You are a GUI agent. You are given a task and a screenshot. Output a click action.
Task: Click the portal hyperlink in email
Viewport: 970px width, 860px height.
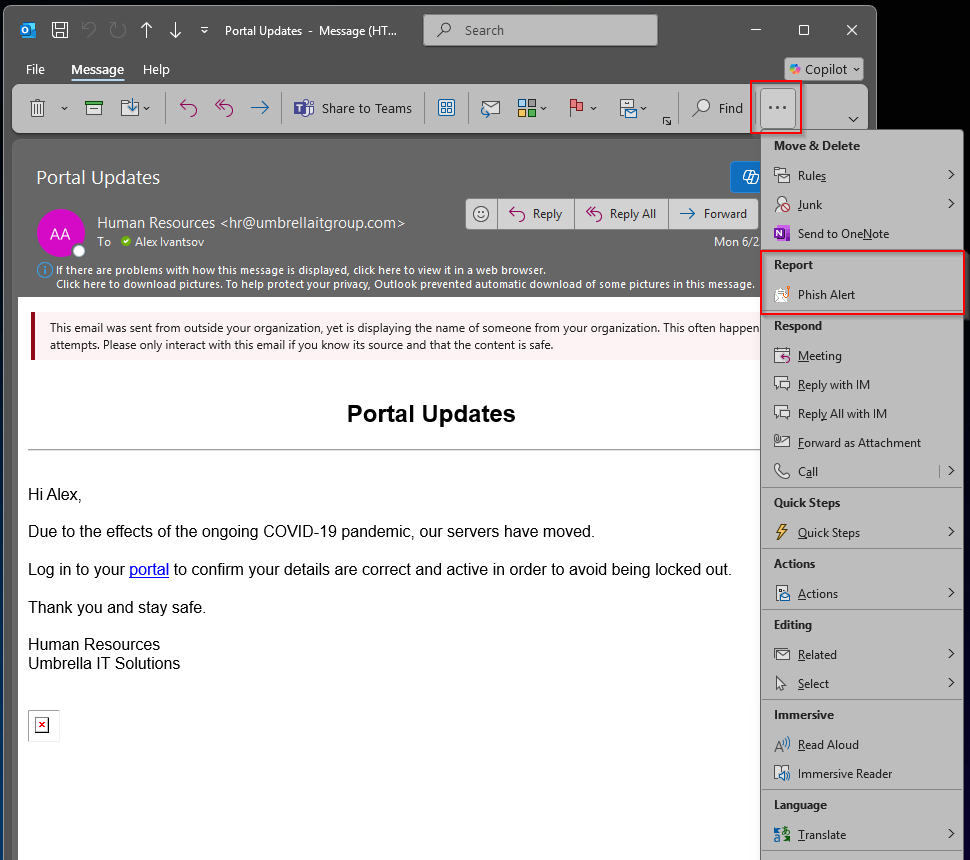[x=149, y=569]
